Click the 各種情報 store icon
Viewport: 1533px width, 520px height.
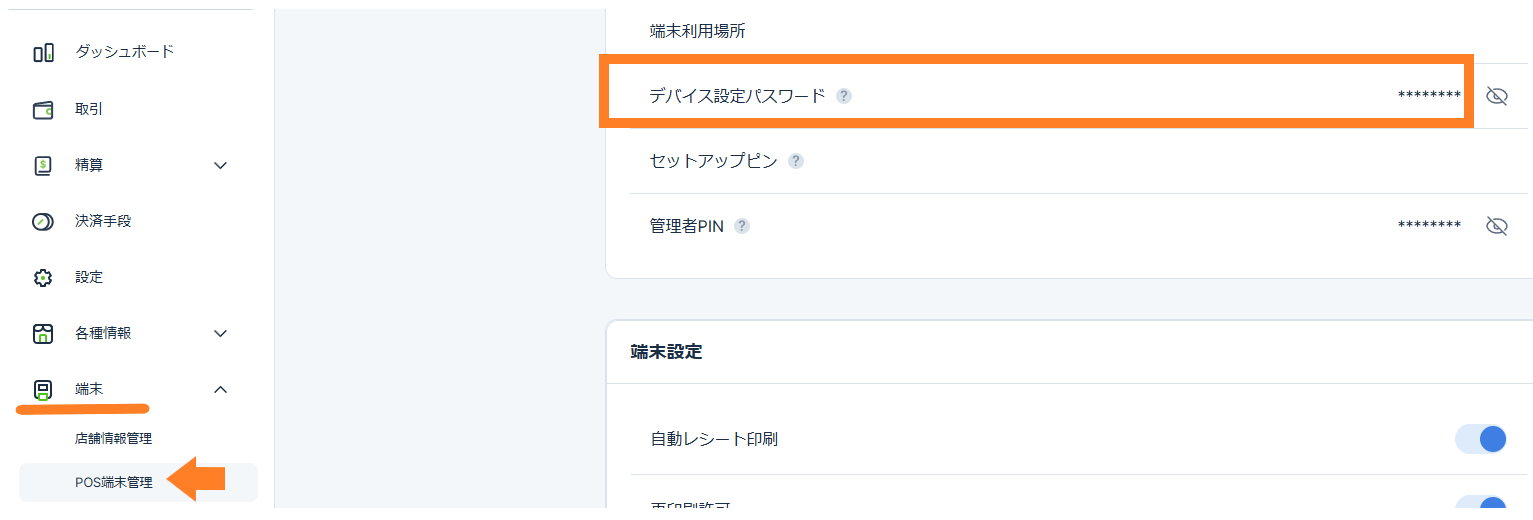(43, 334)
